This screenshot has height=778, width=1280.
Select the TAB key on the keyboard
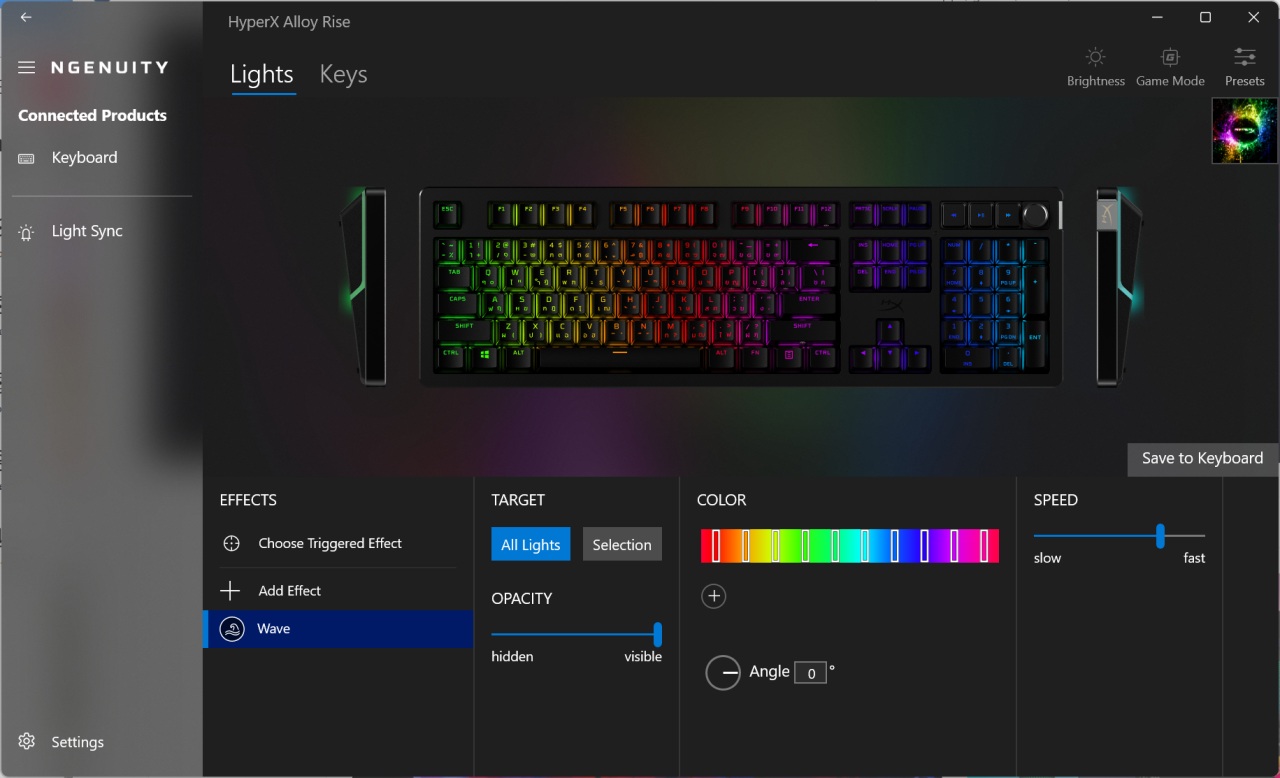(x=454, y=275)
